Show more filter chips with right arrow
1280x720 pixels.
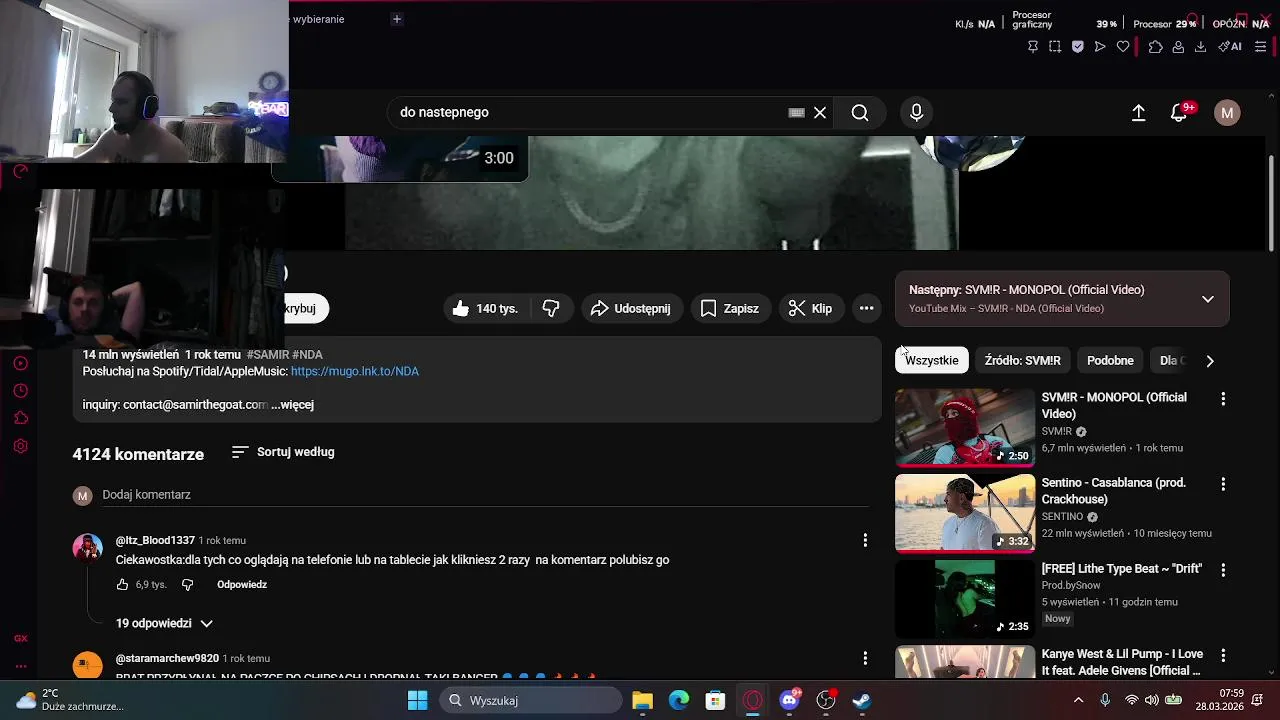point(1210,360)
